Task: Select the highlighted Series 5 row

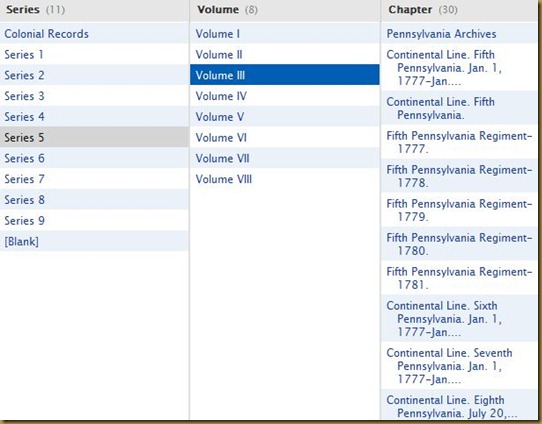Action: click(x=94, y=137)
